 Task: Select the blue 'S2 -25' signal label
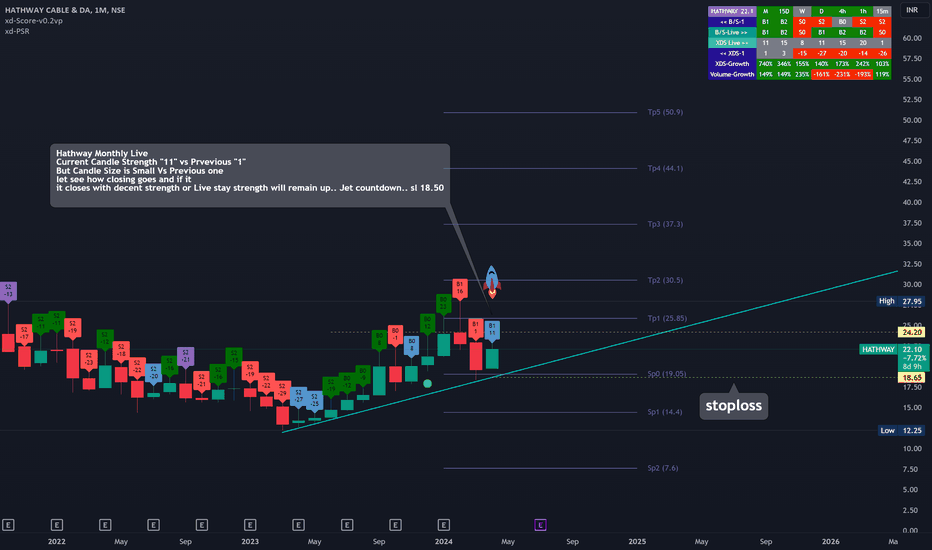[314, 400]
